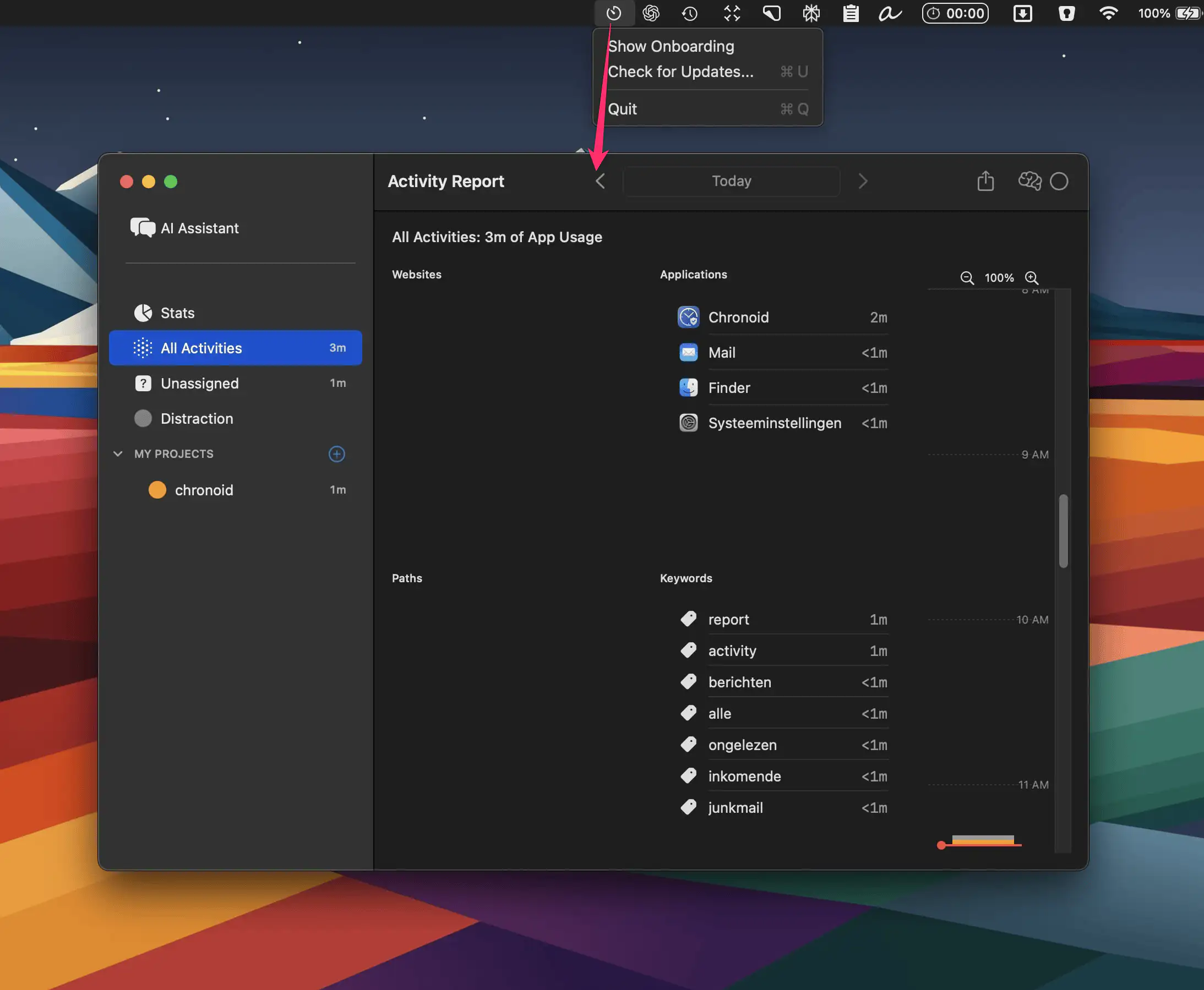The height and width of the screenshot is (990, 1204).
Task: Select All Activities in sidebar
Action: 235,348
